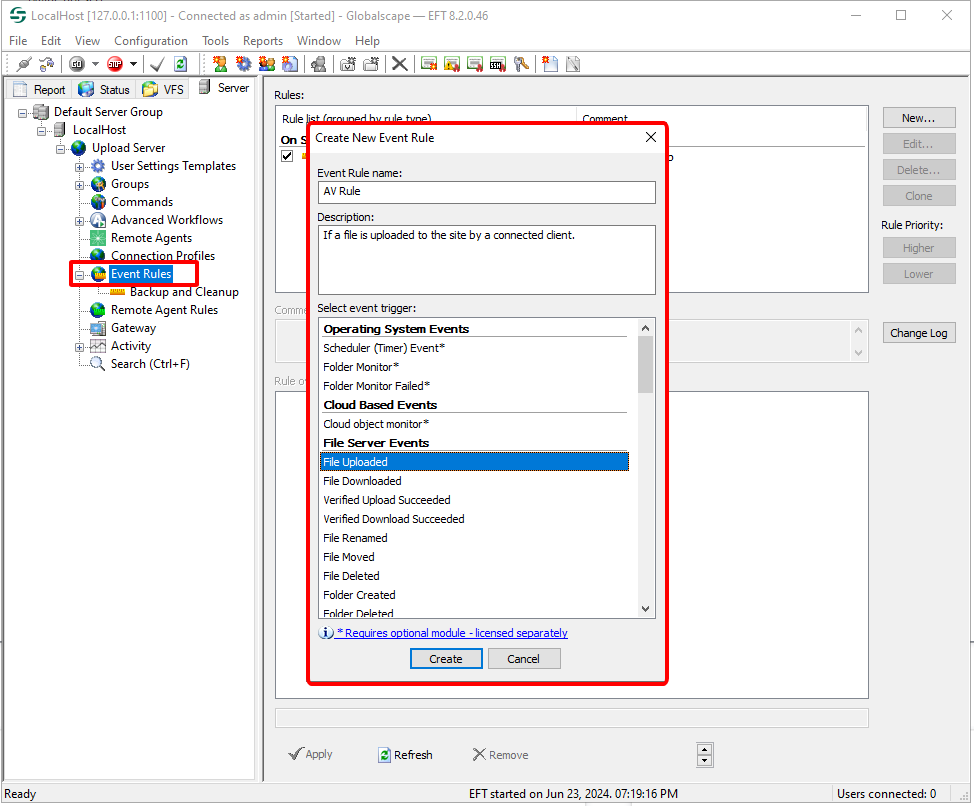974x806 pixels.
Task: Switch to the Report tab
Action: click(x=40, y=89)
